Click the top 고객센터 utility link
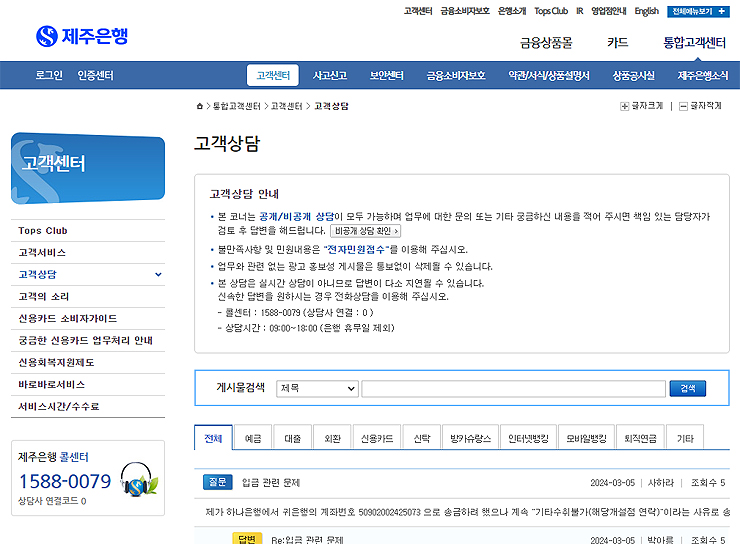Screen dimensions: 740x544 tap(418, 11)
